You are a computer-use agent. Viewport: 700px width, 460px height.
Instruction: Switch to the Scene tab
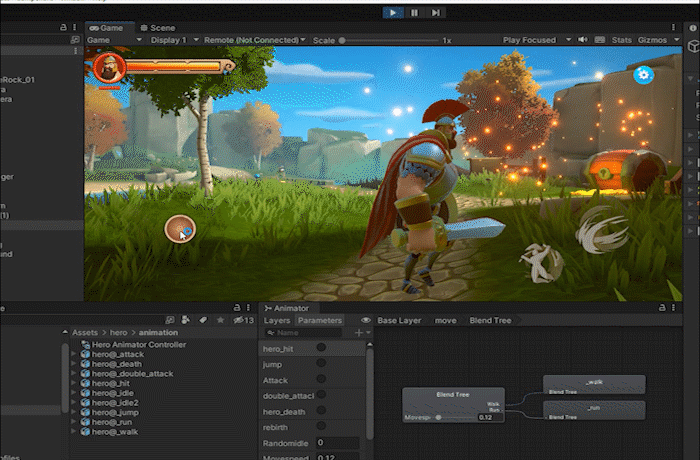tap(158, 28)
